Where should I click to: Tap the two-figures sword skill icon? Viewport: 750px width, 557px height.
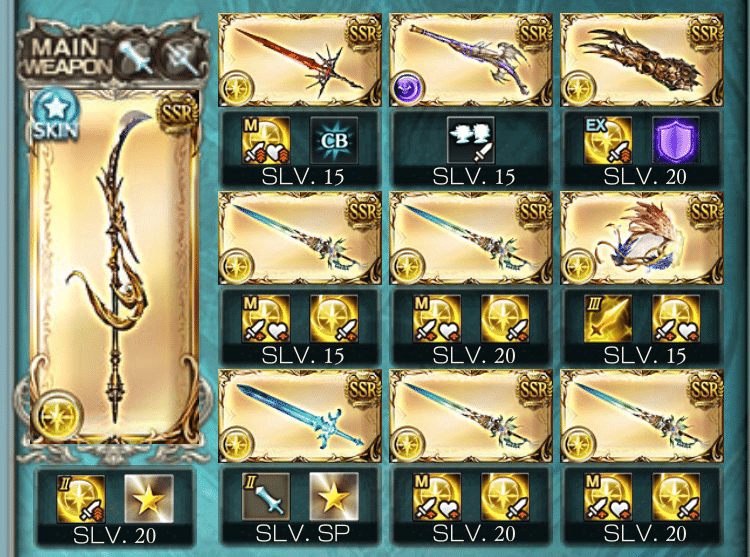[x=471, y=141]
